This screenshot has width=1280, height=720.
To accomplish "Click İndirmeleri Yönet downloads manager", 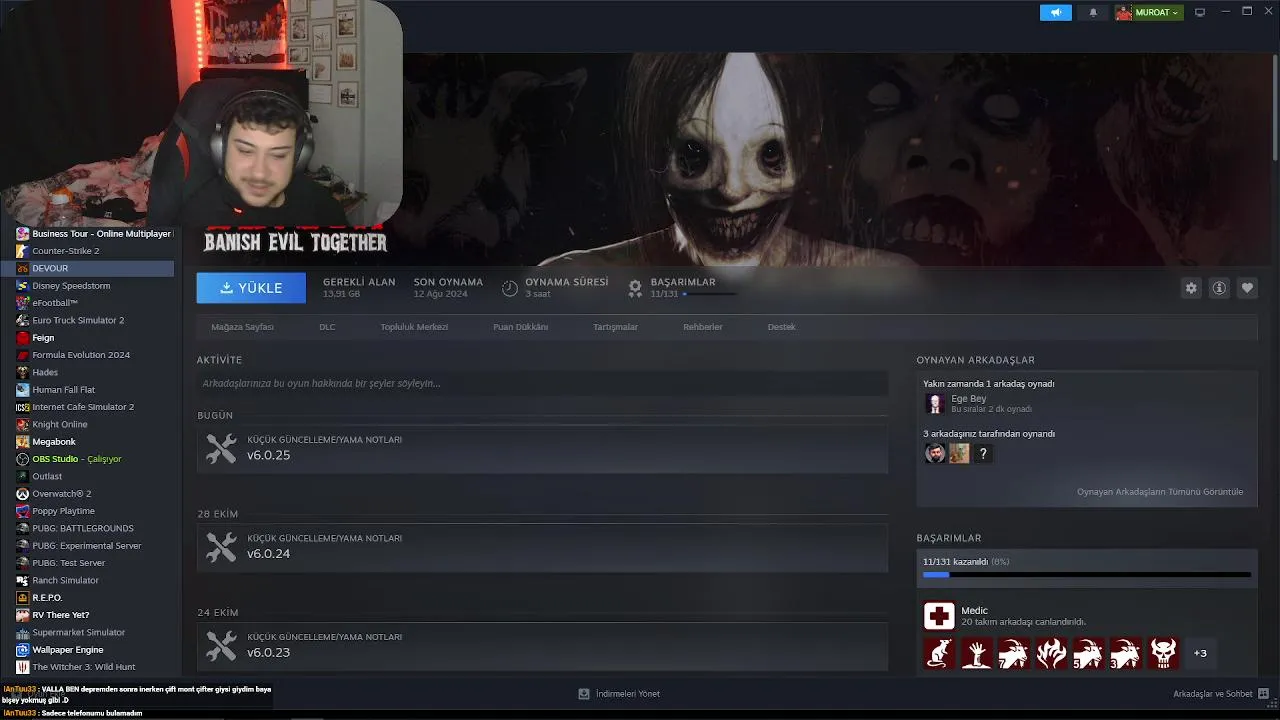I will click(x=619, y=694).
